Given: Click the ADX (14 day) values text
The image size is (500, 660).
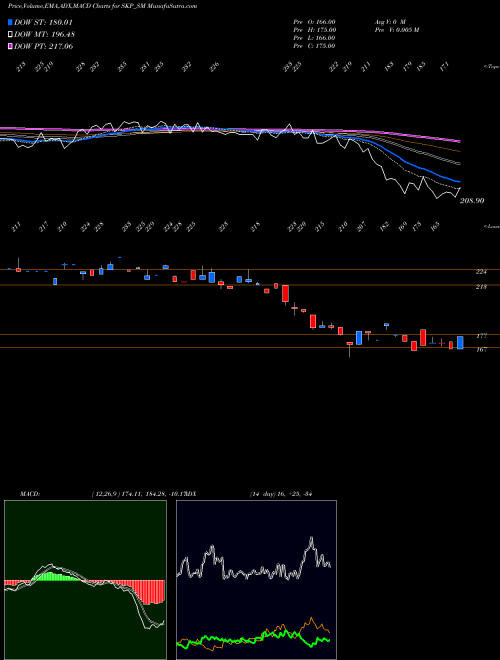Looking at the screenshot, I should point(281,494).
